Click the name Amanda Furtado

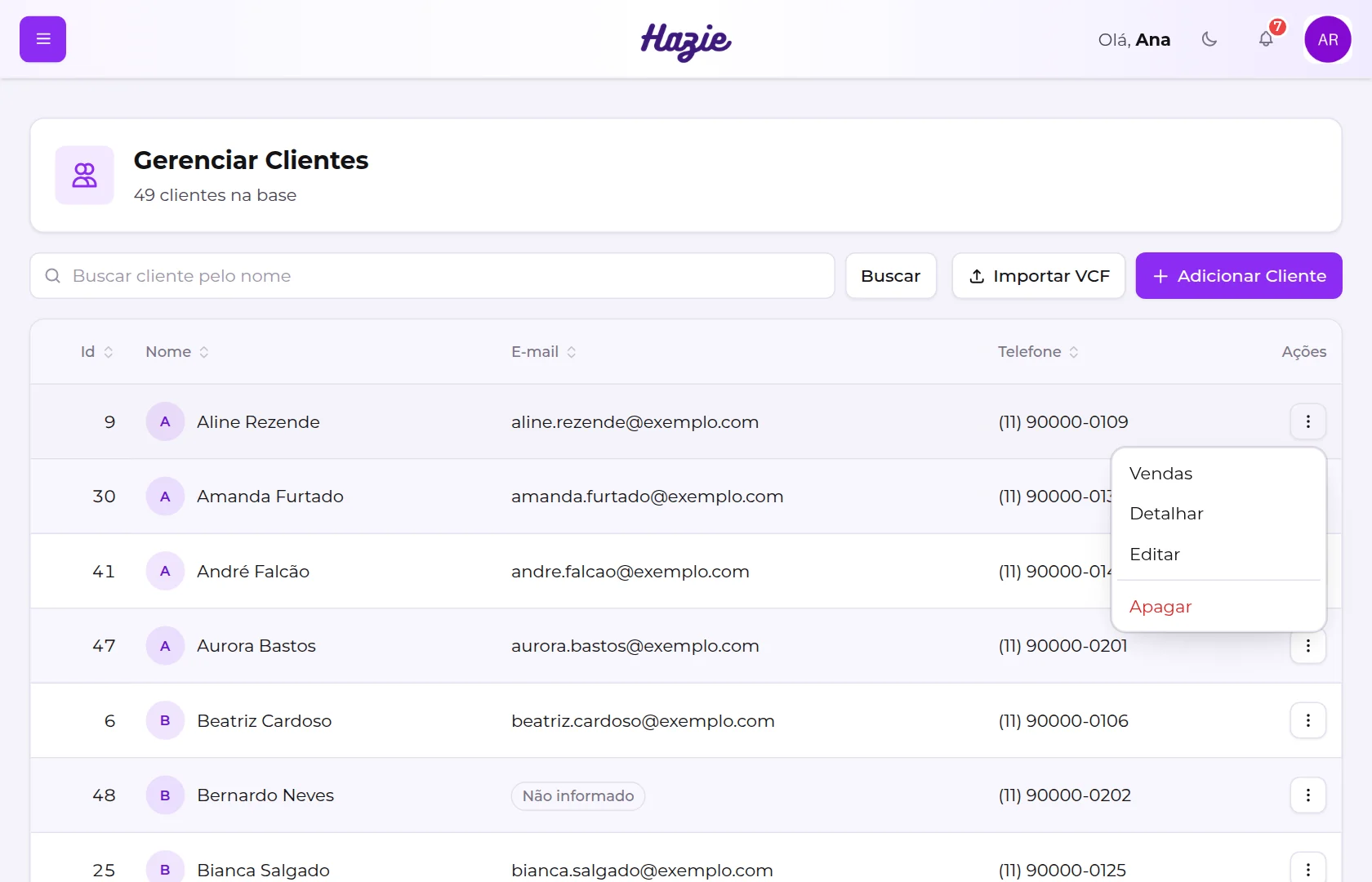pyautogui.click(x=270, y=497)
